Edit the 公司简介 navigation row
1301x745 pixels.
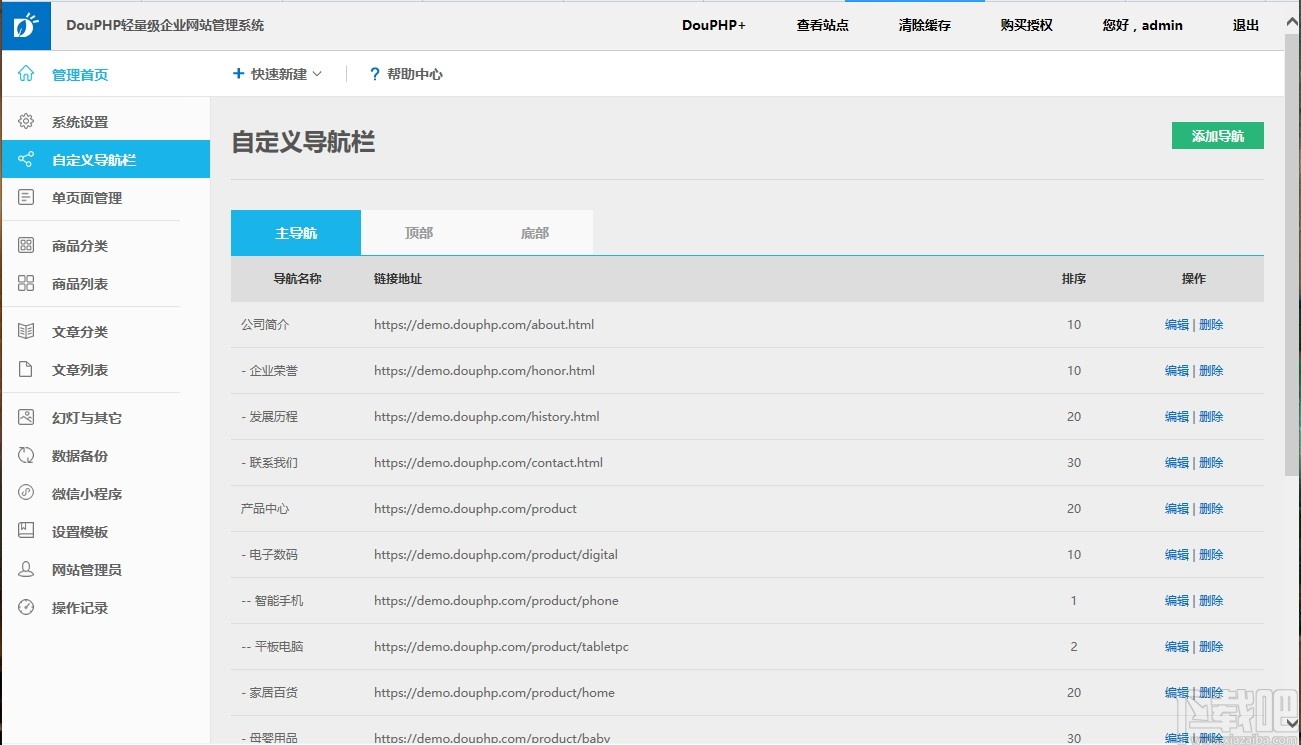tap(1177, 325)
